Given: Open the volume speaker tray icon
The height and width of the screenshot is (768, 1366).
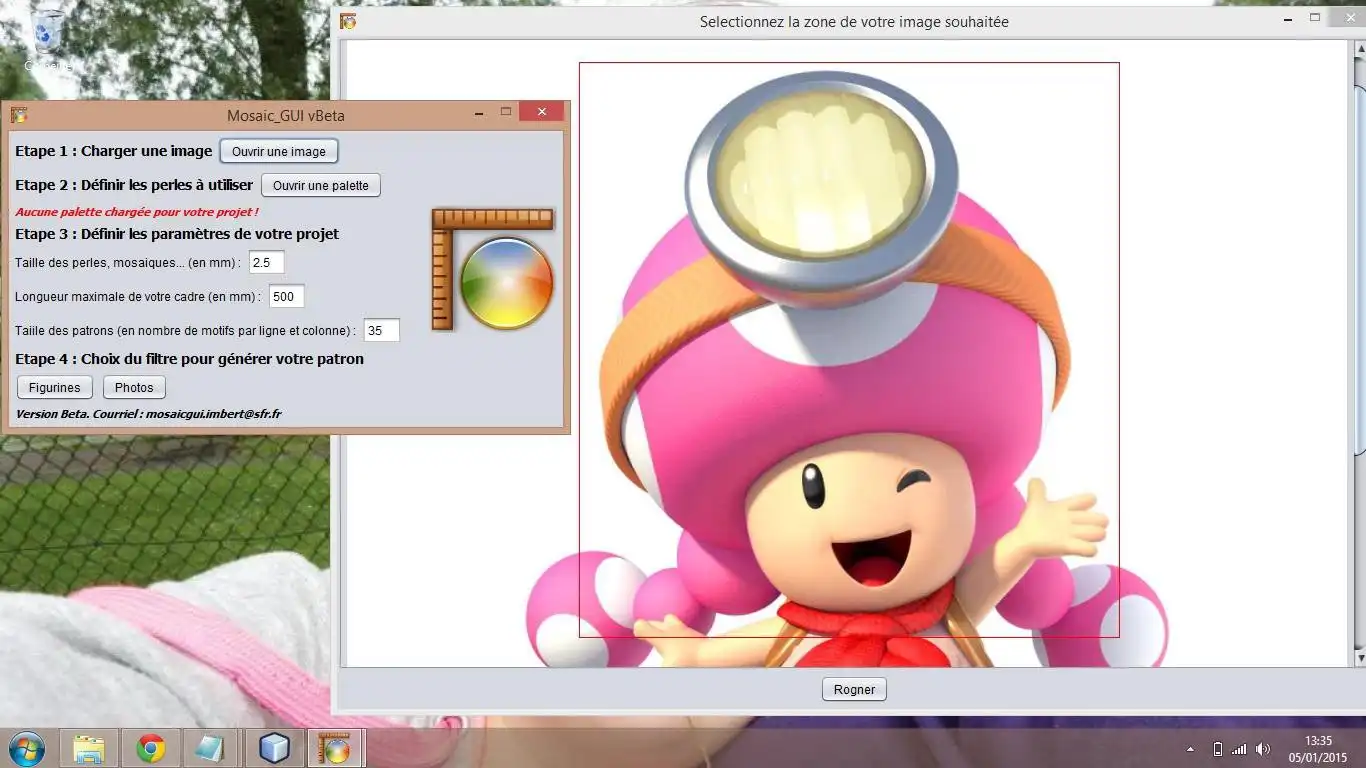Looking at the screenshot, I should pyautogui.click(x=1263, y=749).
